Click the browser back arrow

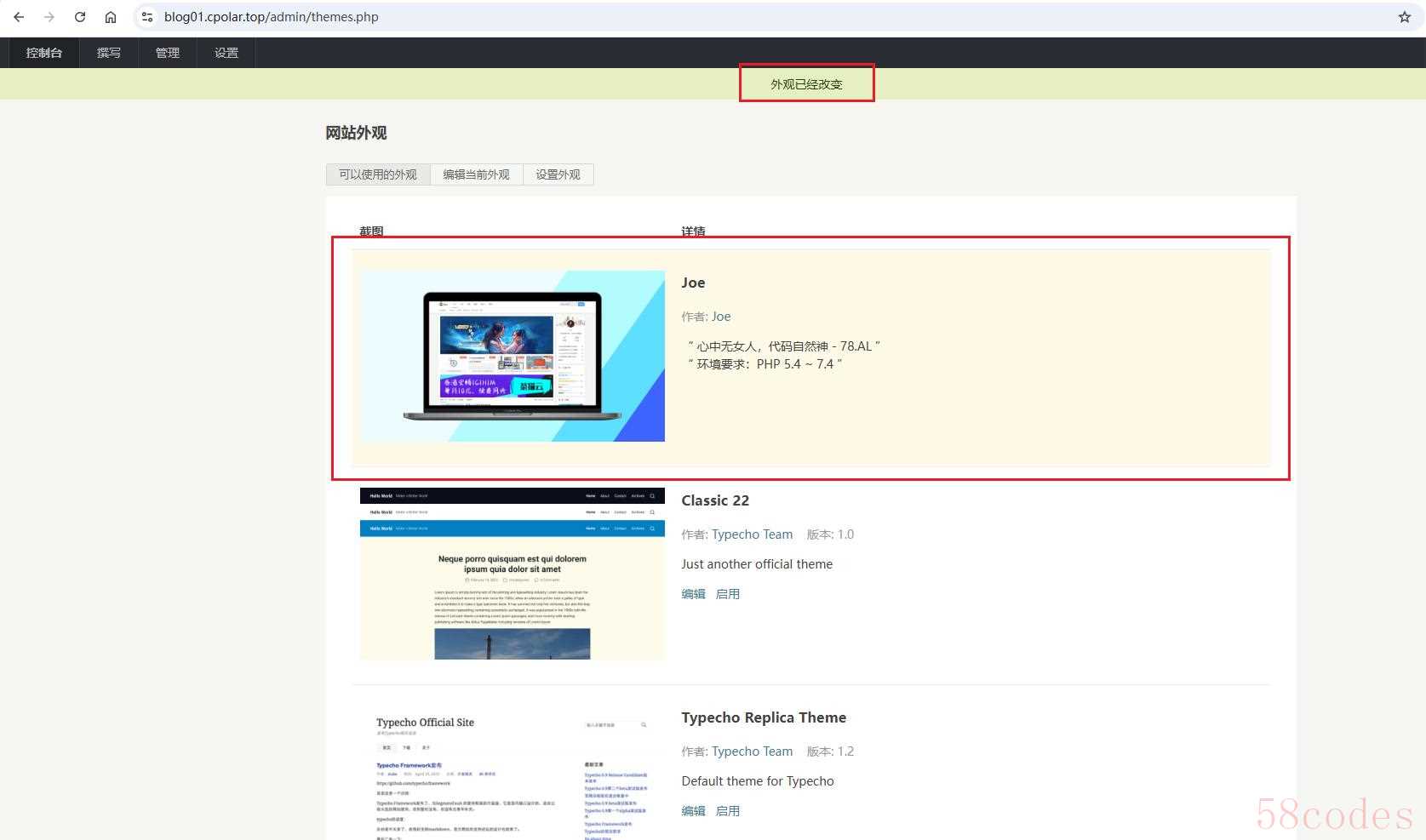coord(19,17)
